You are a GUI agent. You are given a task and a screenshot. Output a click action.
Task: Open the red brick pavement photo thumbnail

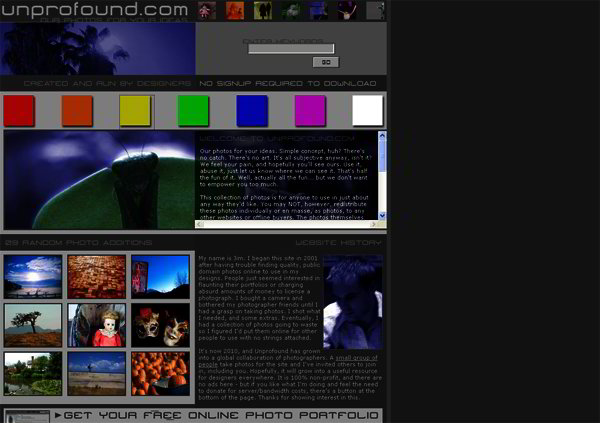coord(97,277)
